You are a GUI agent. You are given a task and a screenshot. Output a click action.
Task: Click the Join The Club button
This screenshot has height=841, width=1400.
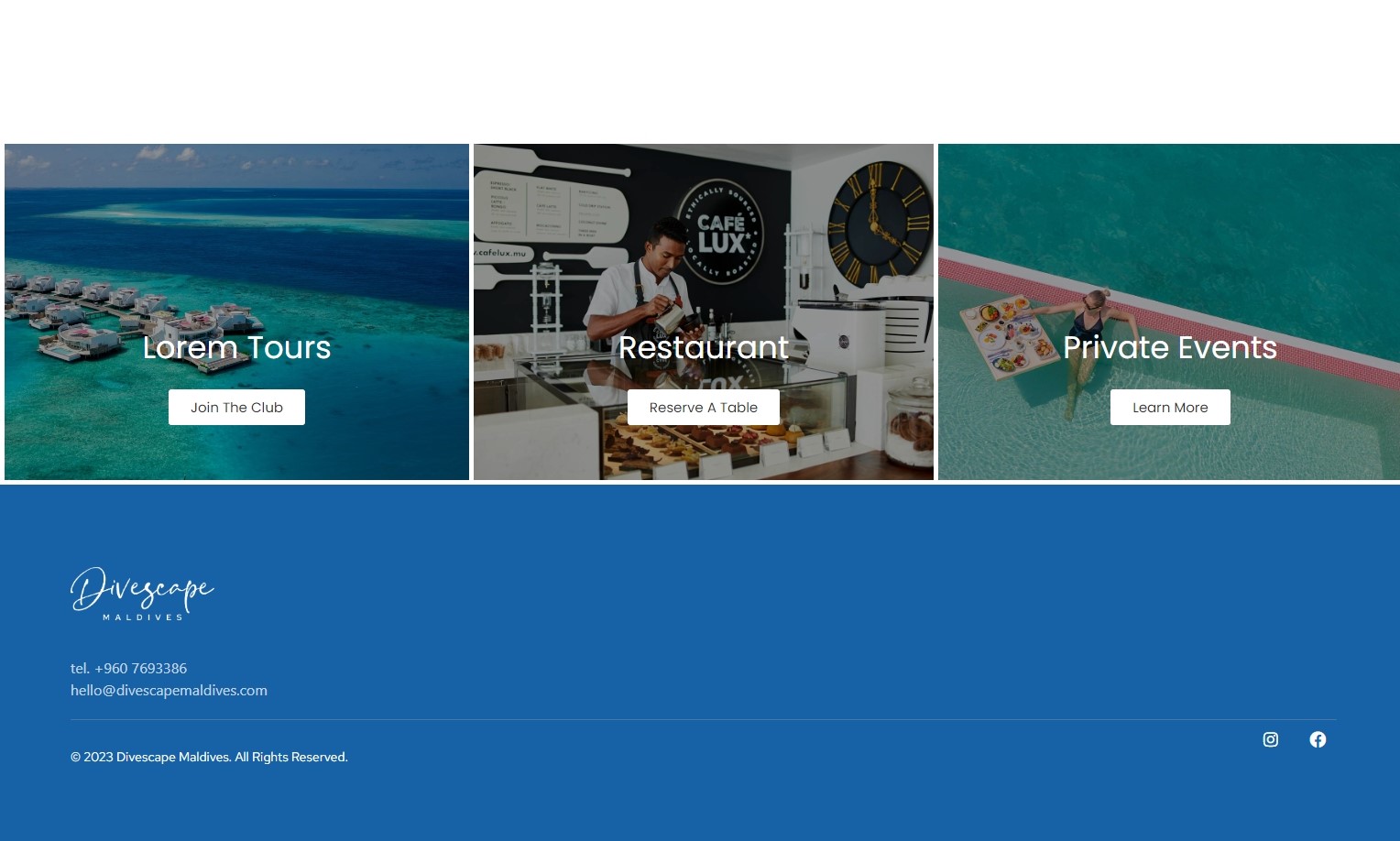(x=236, y=408)
